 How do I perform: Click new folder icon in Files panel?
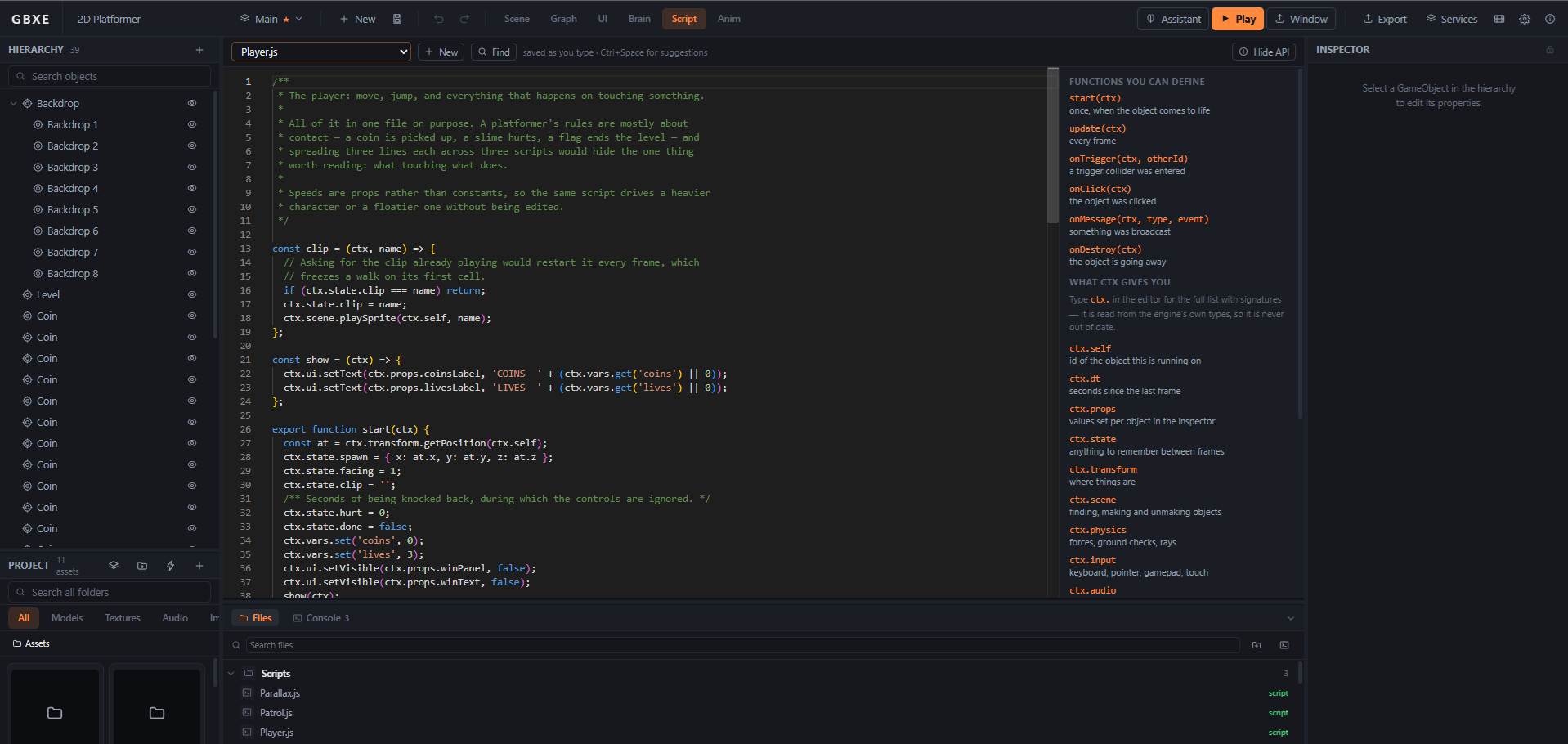tap(1257, 645)
